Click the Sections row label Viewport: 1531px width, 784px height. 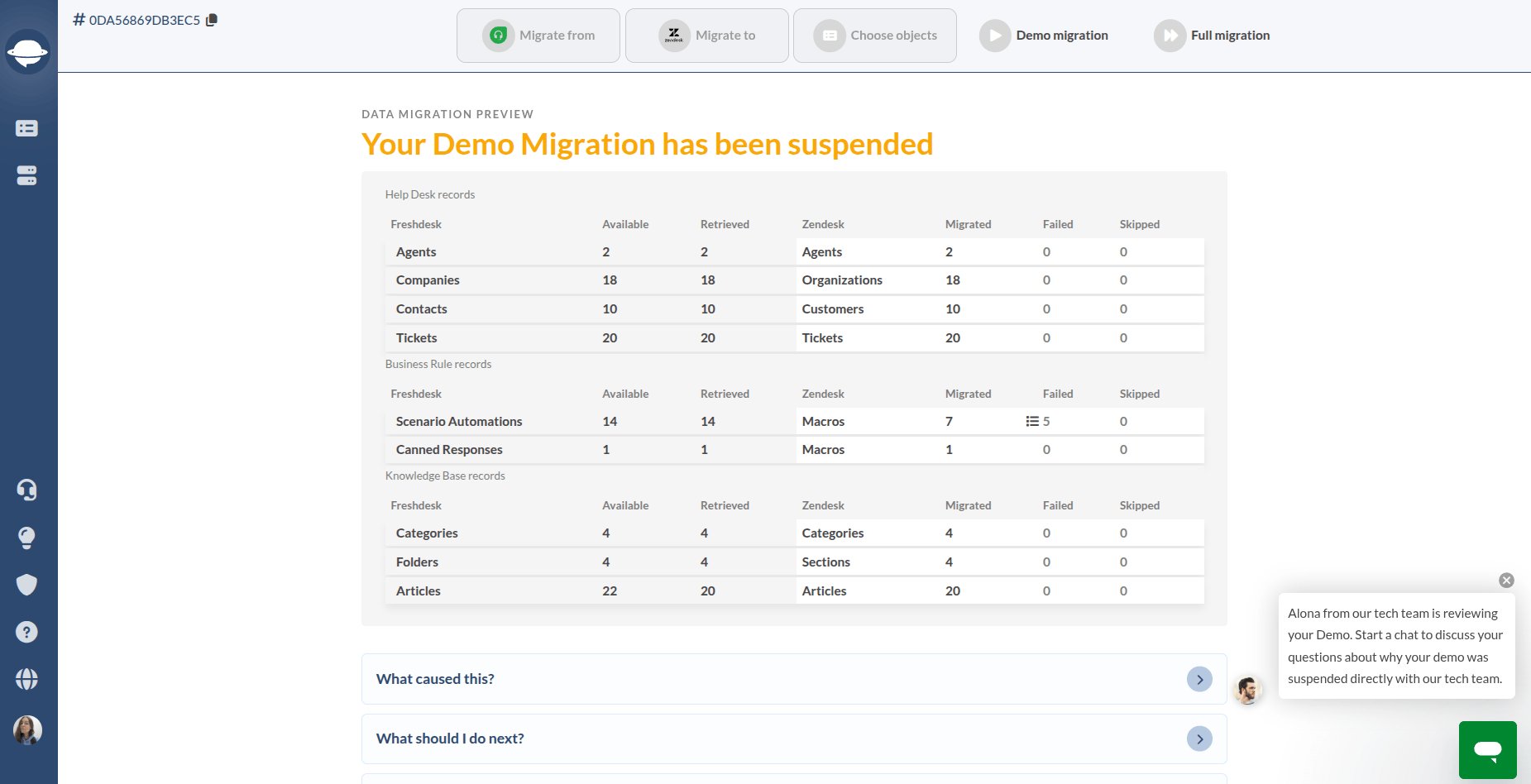pos(826,562)
